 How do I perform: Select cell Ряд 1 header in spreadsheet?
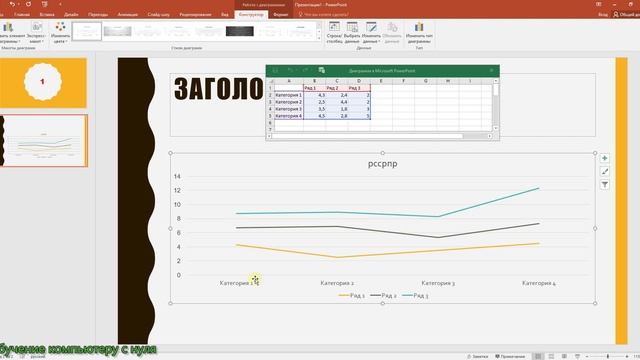click(x=314, y=88)
